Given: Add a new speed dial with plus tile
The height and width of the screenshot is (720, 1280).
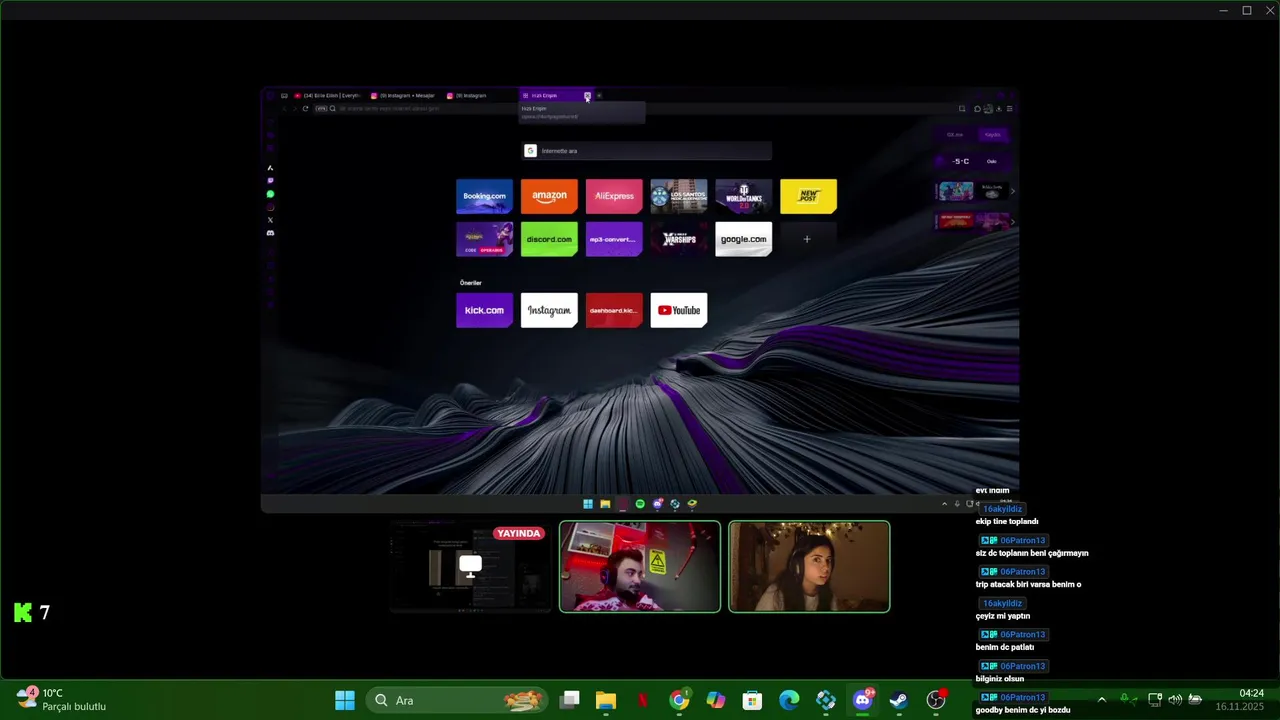Looking at the screenshot, I should coord(807,239).
